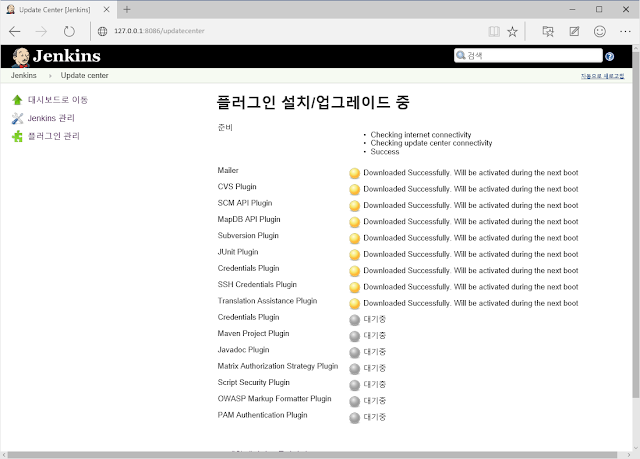
Task: Click grey status ball for Maven Project Plugin
Action: (x=354, y=337)
